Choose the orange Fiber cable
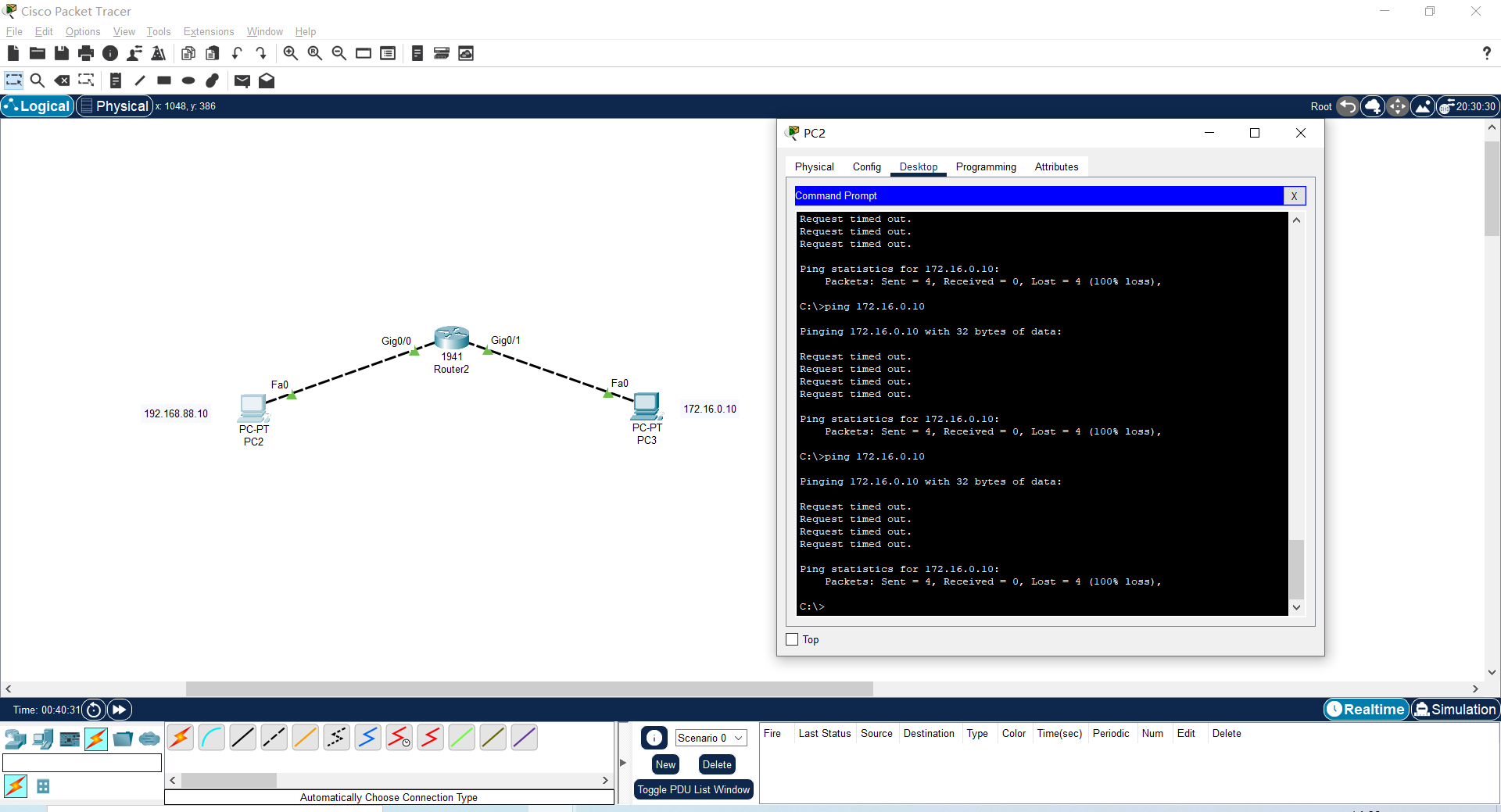1501x812 pixels. pyautogui.click(x=306, y=737)
